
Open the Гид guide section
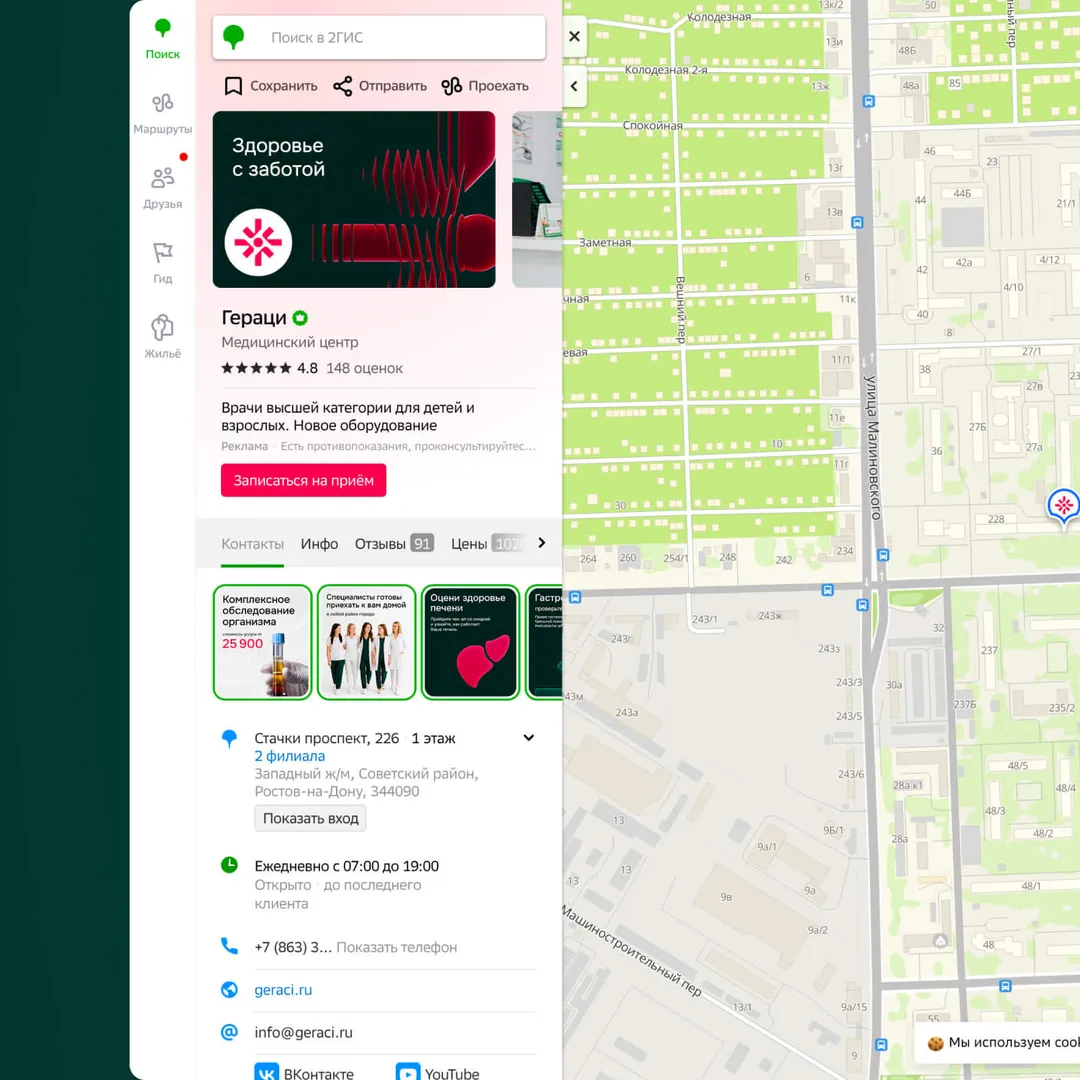(163, 263)
